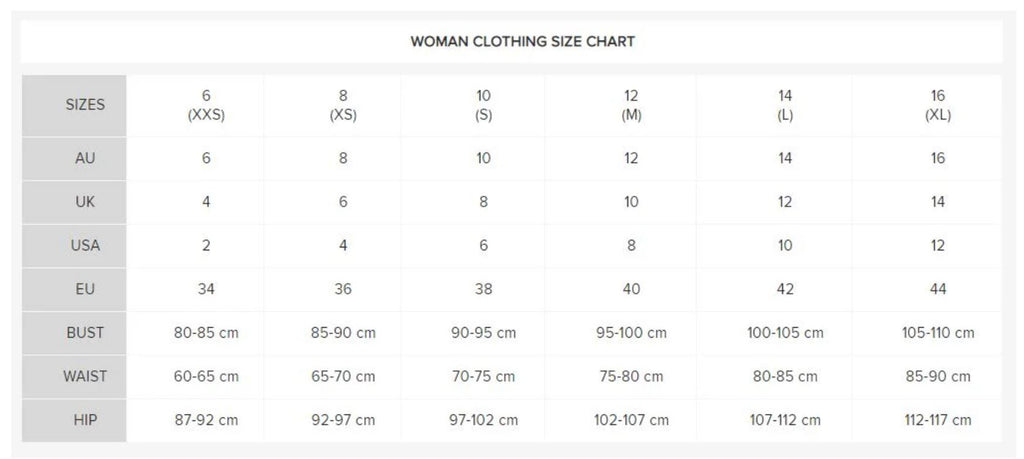1024x459 pixels.
Task: Click the Woman Clothing Size Chart title
Action: click(522, 42)
